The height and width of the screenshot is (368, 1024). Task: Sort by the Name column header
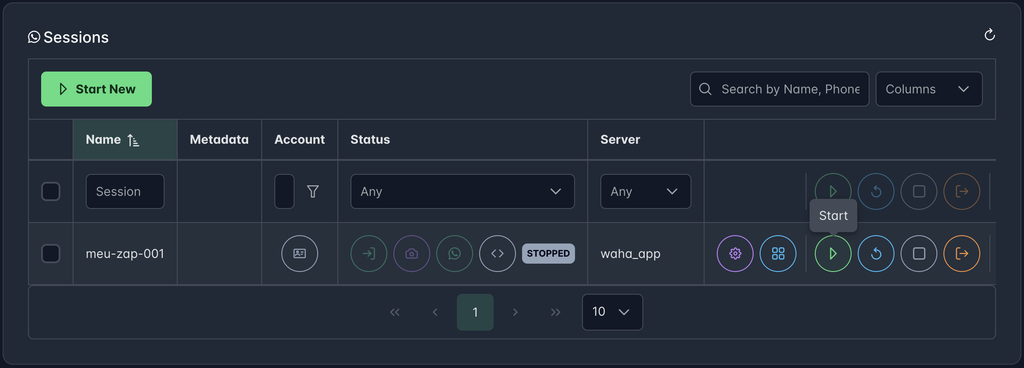[x=125, y=140]
